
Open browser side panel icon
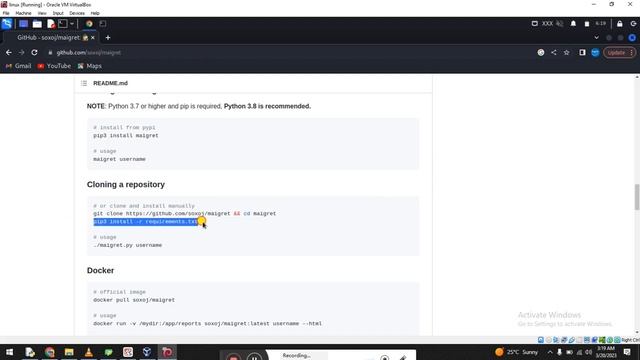point(582,52)
